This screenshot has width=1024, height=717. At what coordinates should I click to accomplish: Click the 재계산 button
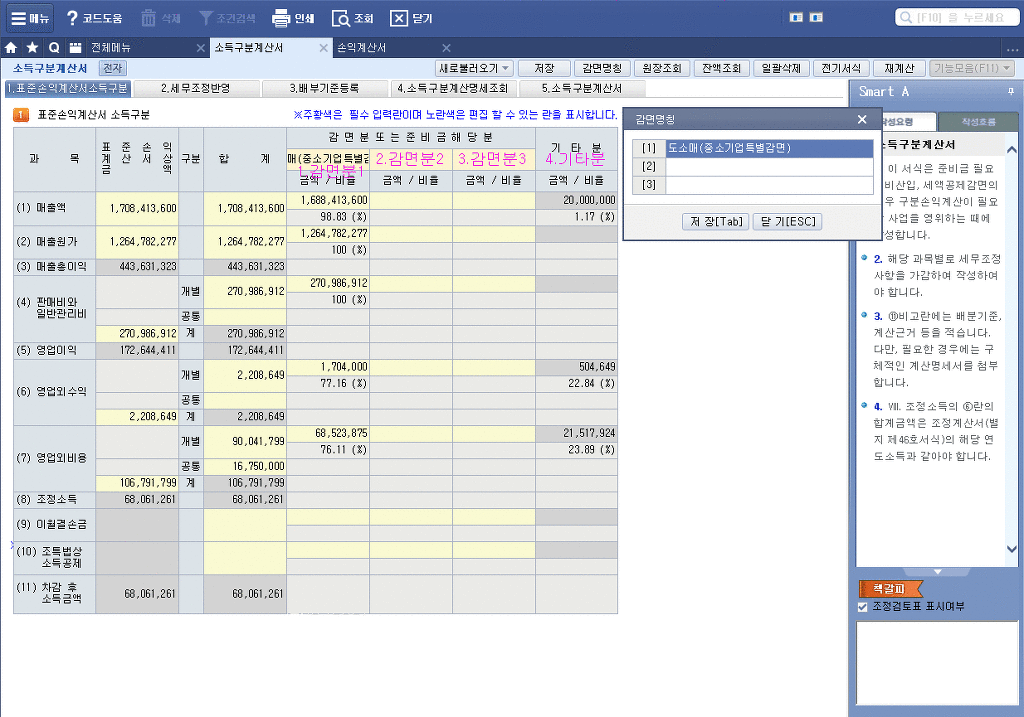pos(899,68)
